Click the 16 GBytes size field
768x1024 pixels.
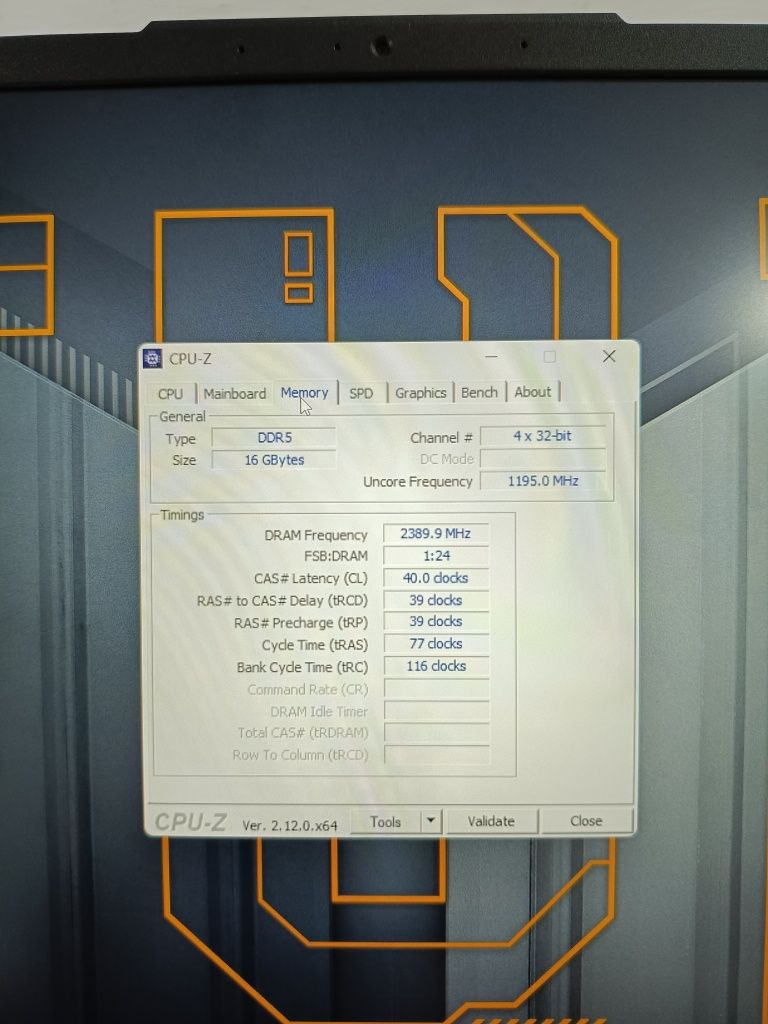pyautogui.click(x=274, y=460)
